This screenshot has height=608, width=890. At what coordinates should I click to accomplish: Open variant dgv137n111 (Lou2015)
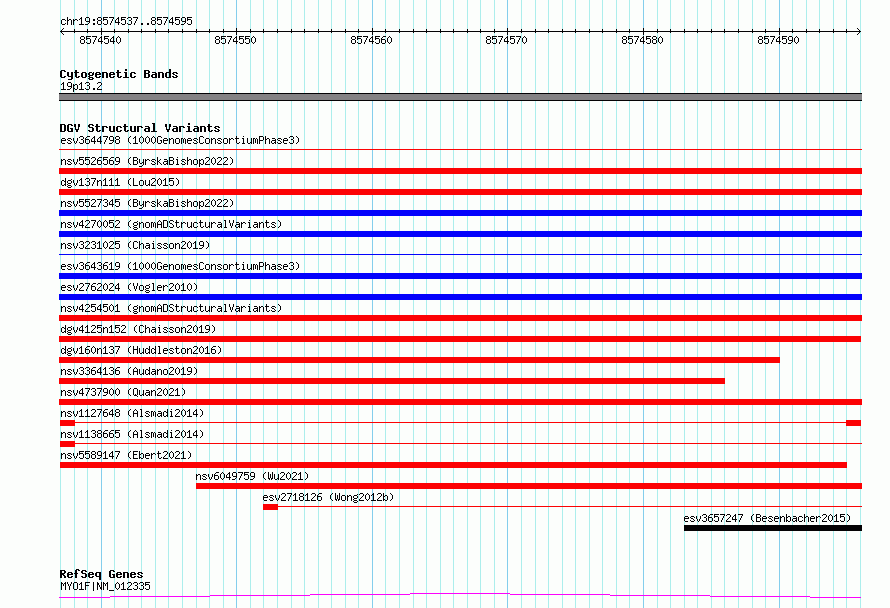tap(120, 182)
